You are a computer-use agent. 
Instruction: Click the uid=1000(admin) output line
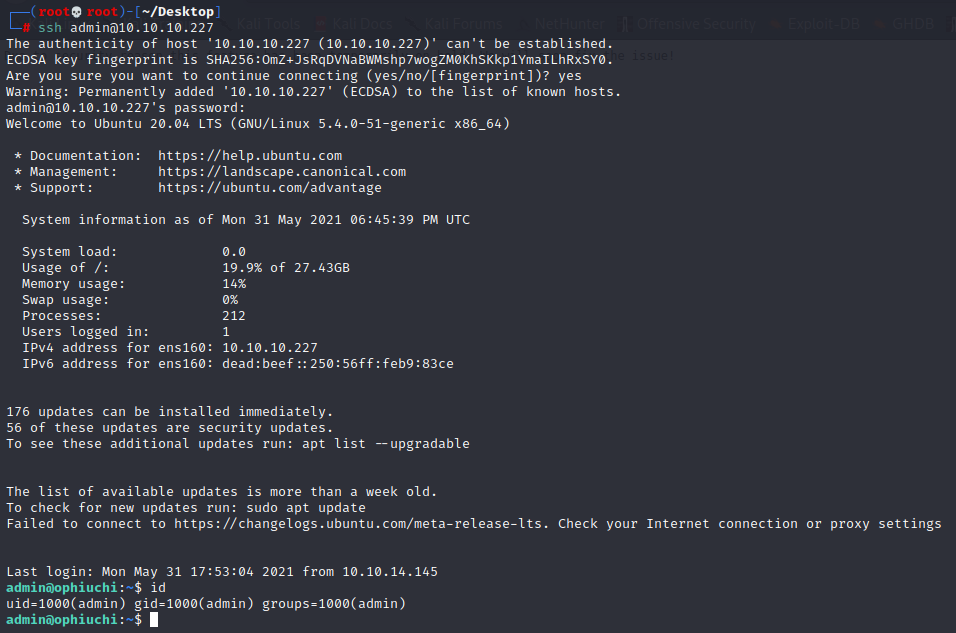(206, 603)
